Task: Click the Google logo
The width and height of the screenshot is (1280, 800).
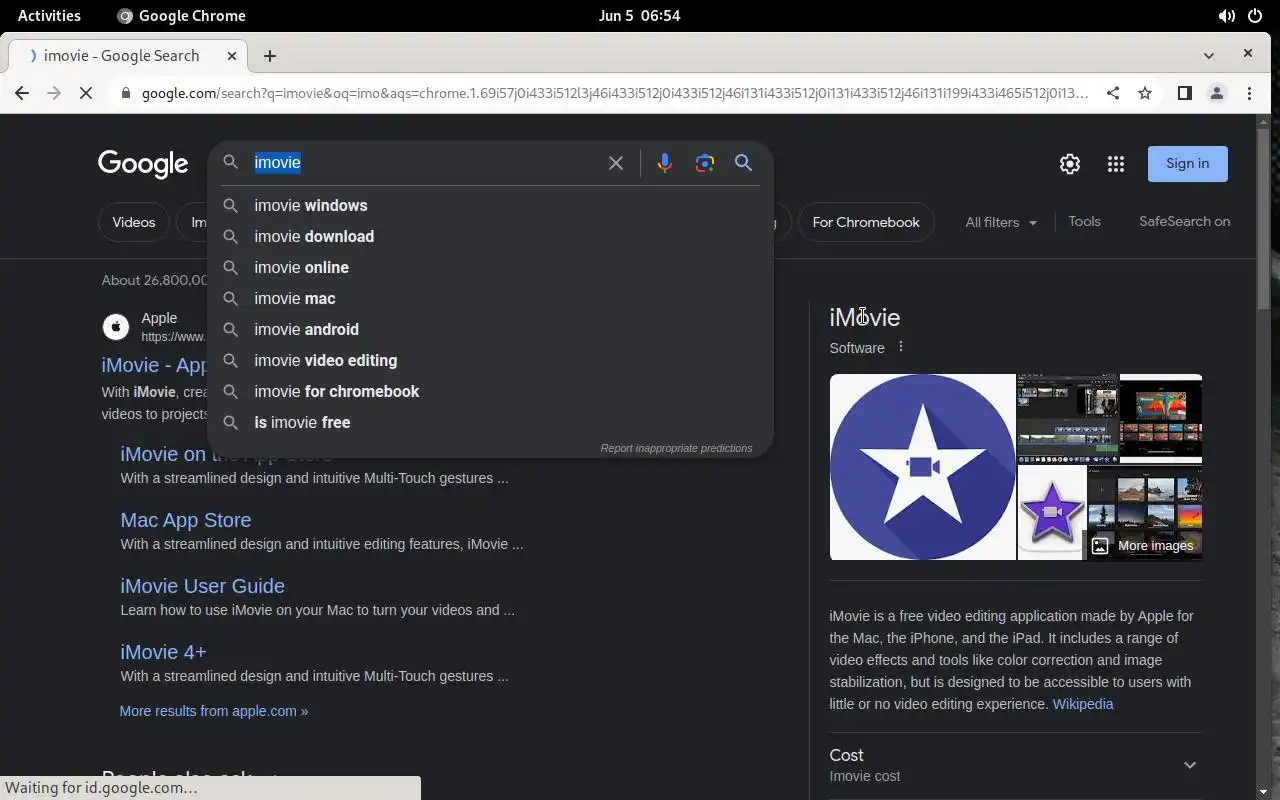Action: pyautogui.click(x=143, y=164)
